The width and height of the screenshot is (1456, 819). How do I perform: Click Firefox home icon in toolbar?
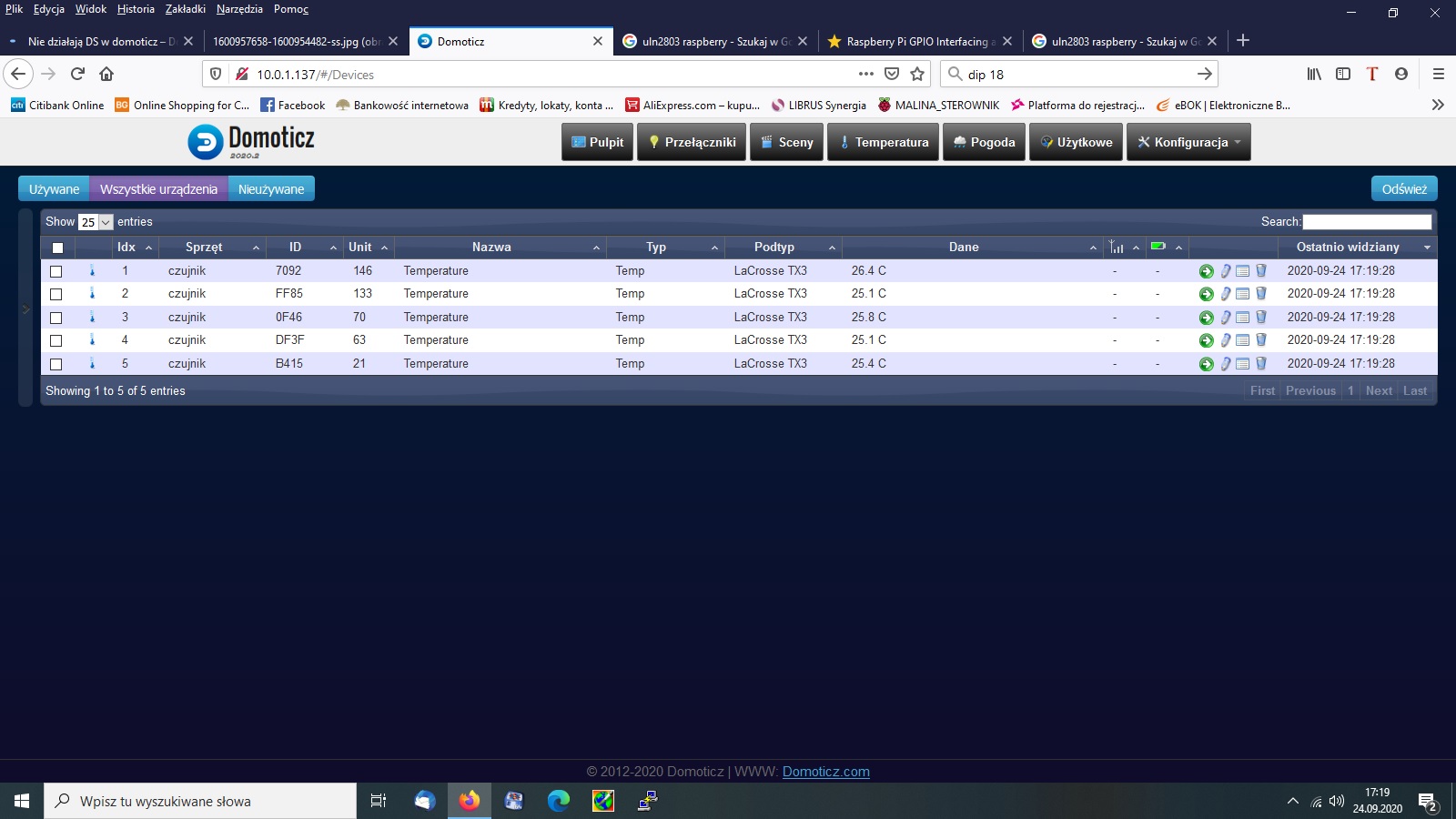pyautogui.click(x=106, y=75)
